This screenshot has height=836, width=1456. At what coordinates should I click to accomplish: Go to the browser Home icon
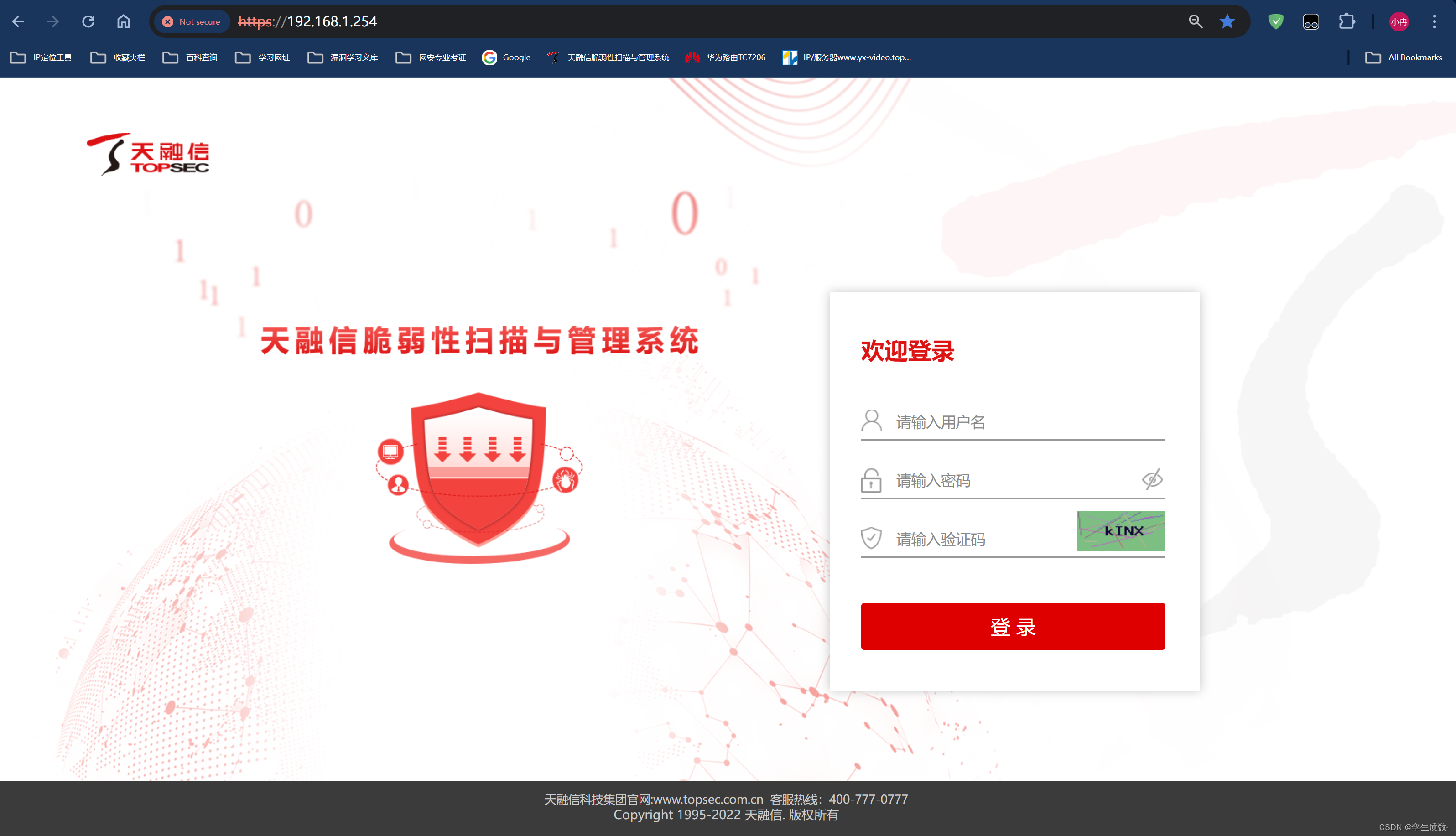point(124,22)
